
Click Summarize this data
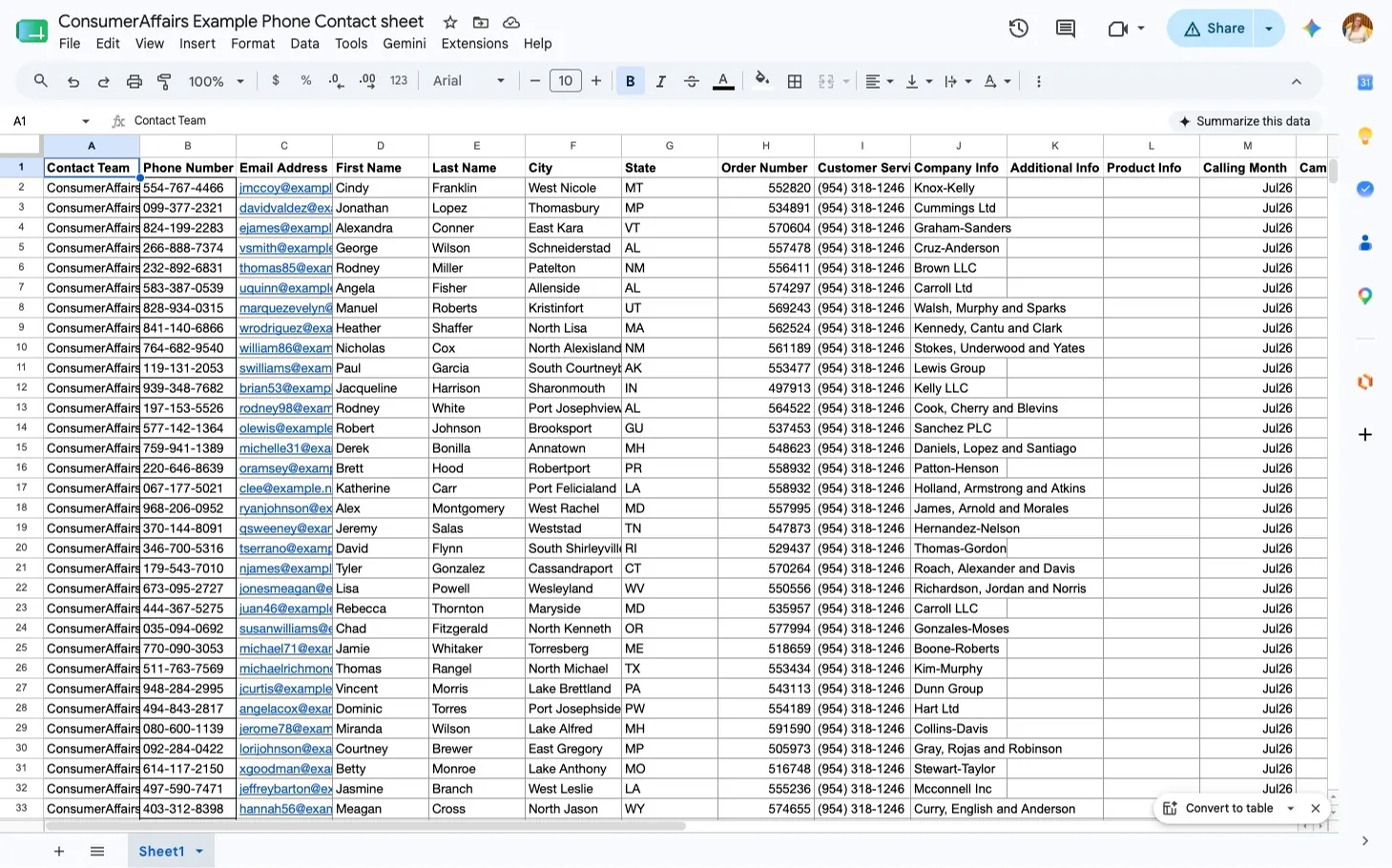click(x=1245, y=121)
